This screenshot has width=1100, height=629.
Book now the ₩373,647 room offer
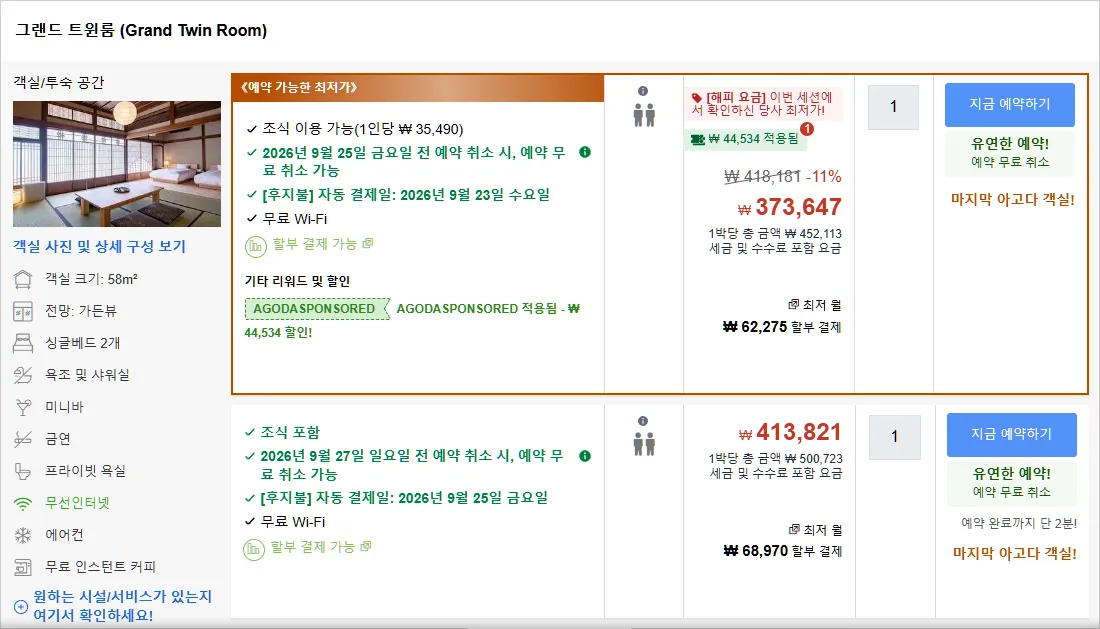[1010, 104]
